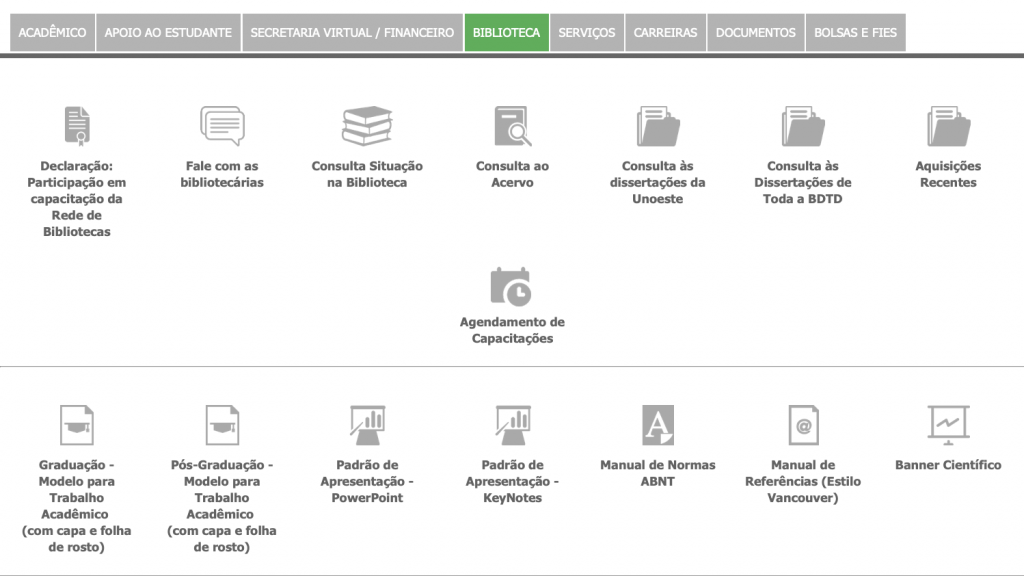This screenshot has height=576, width=1024.
Task: Go to the Serviços tab
Action: pyautogui.click(x=587, y=32)
